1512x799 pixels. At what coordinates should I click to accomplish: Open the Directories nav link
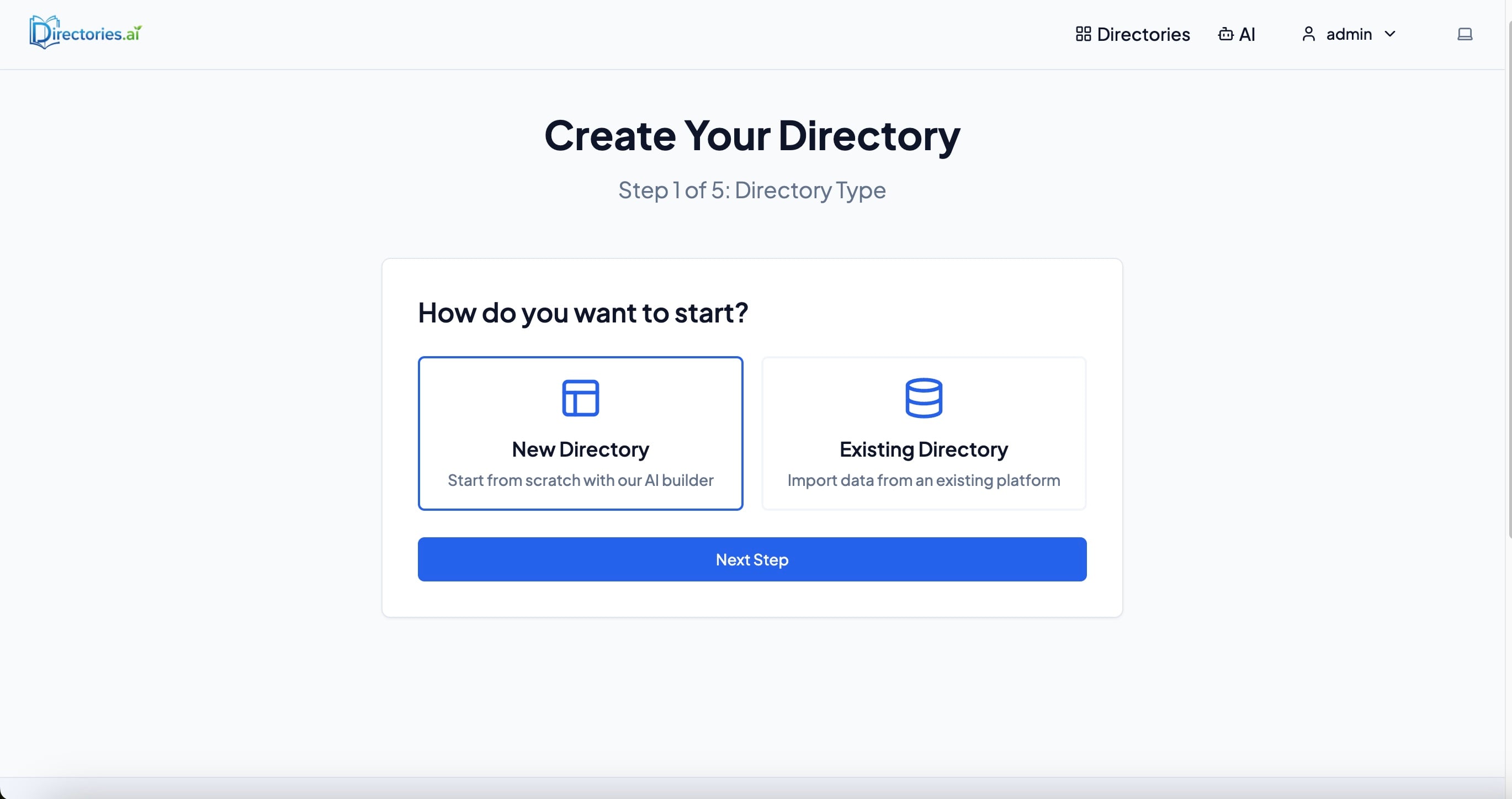pos(1133,34)
